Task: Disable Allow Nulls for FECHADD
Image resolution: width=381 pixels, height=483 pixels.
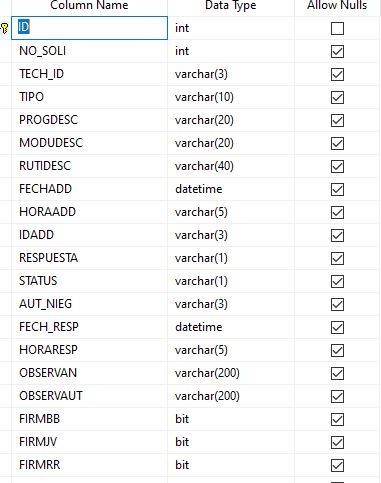Action: (x=337, y=189)
